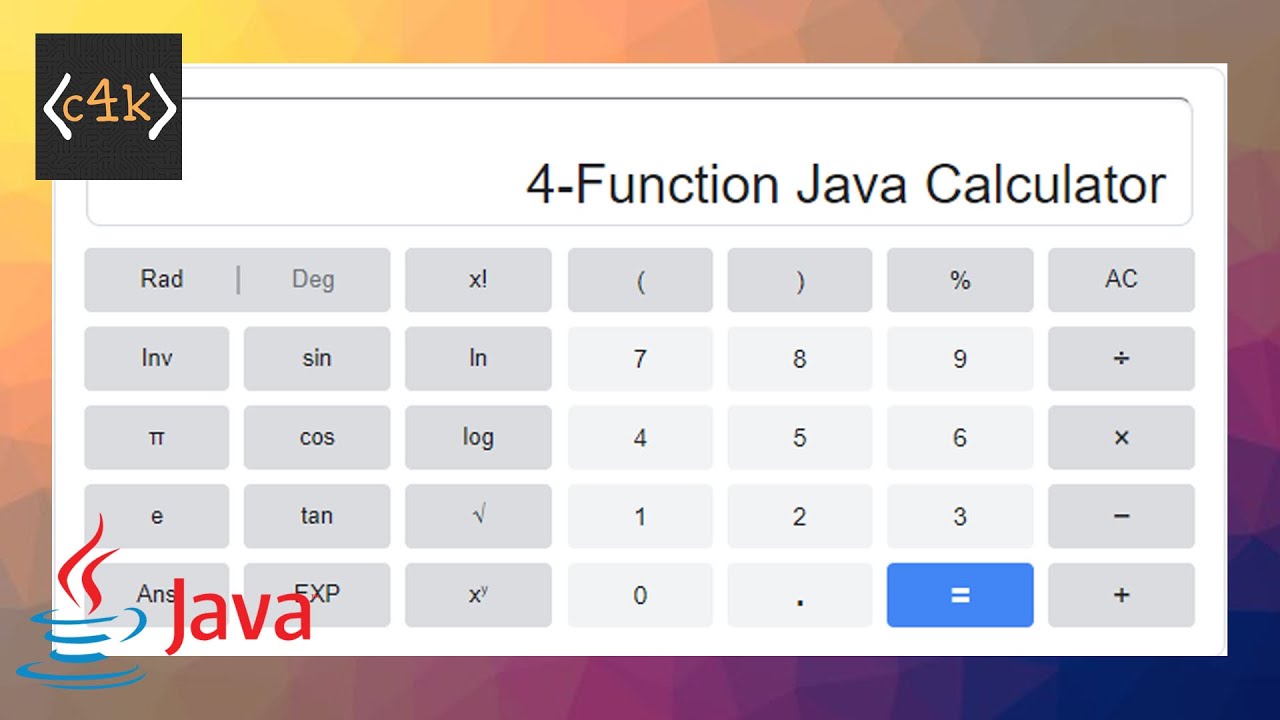
Task: Click the x to the power y key
Action: click(478, 595)
